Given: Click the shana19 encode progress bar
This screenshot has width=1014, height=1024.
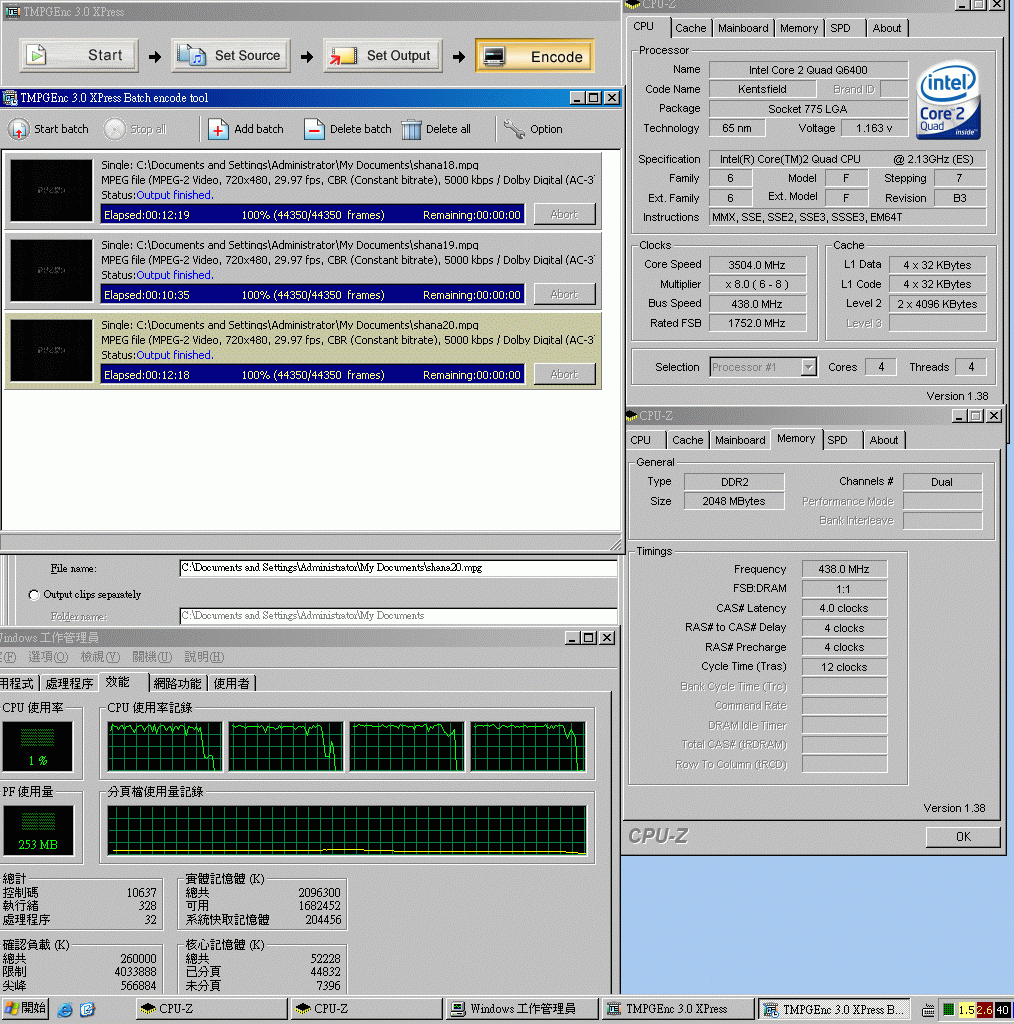Looking at the screenshot, I should [312, 295].
